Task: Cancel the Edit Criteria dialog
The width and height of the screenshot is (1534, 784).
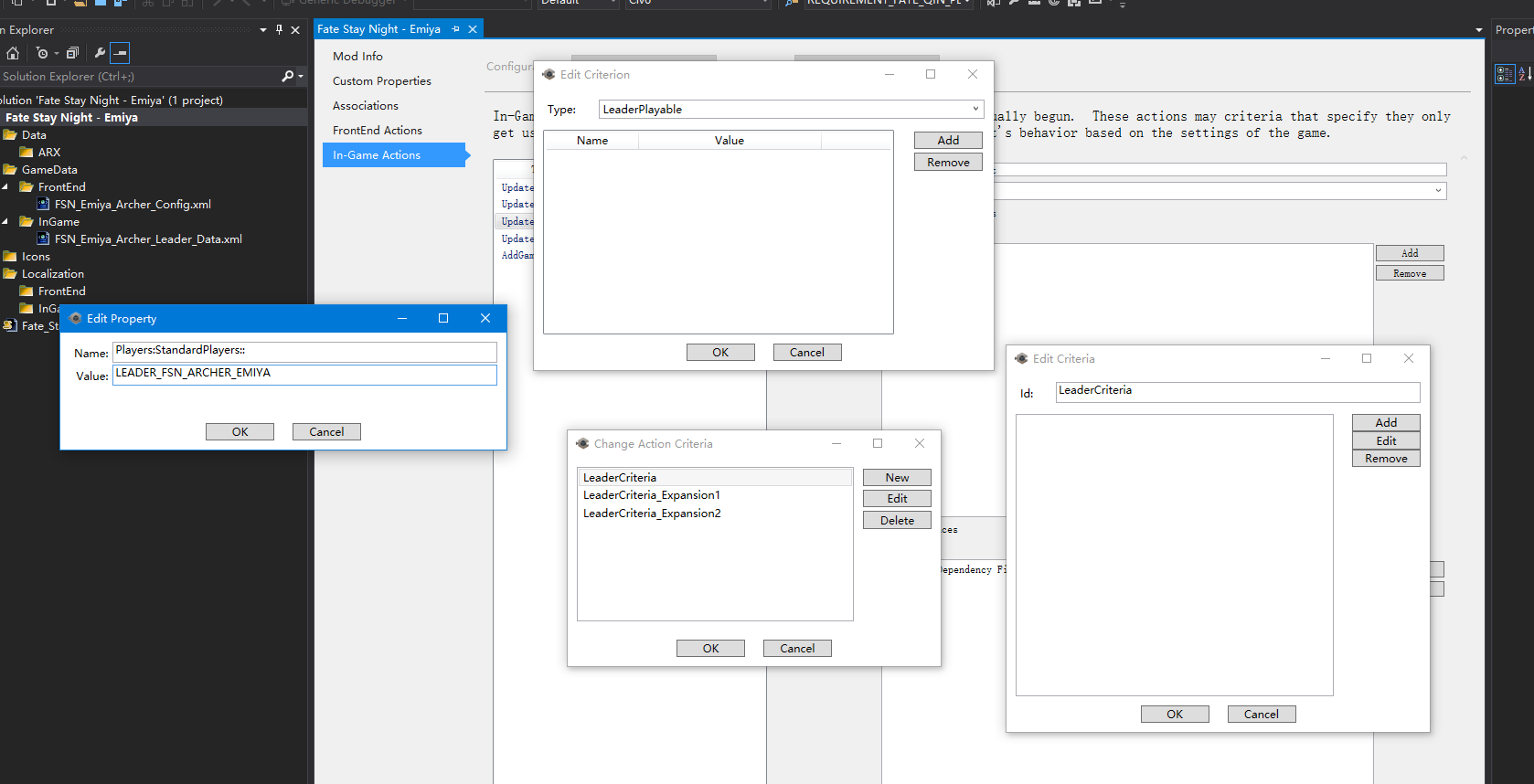Action: pyautogui.click(x=1262, y=715)
